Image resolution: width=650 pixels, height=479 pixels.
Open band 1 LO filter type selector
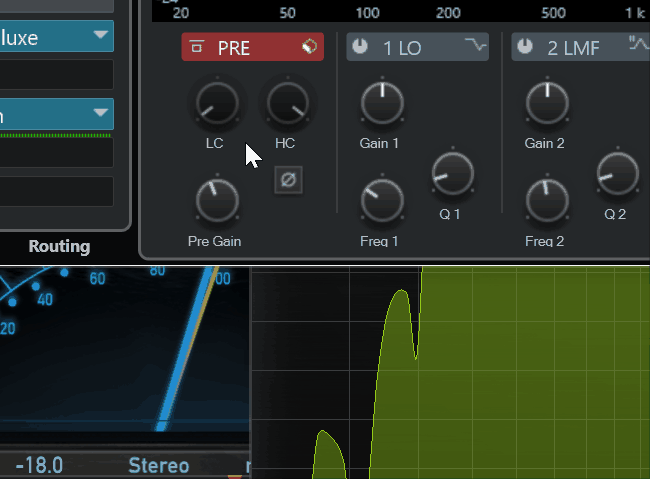click(x=474, y=47)
